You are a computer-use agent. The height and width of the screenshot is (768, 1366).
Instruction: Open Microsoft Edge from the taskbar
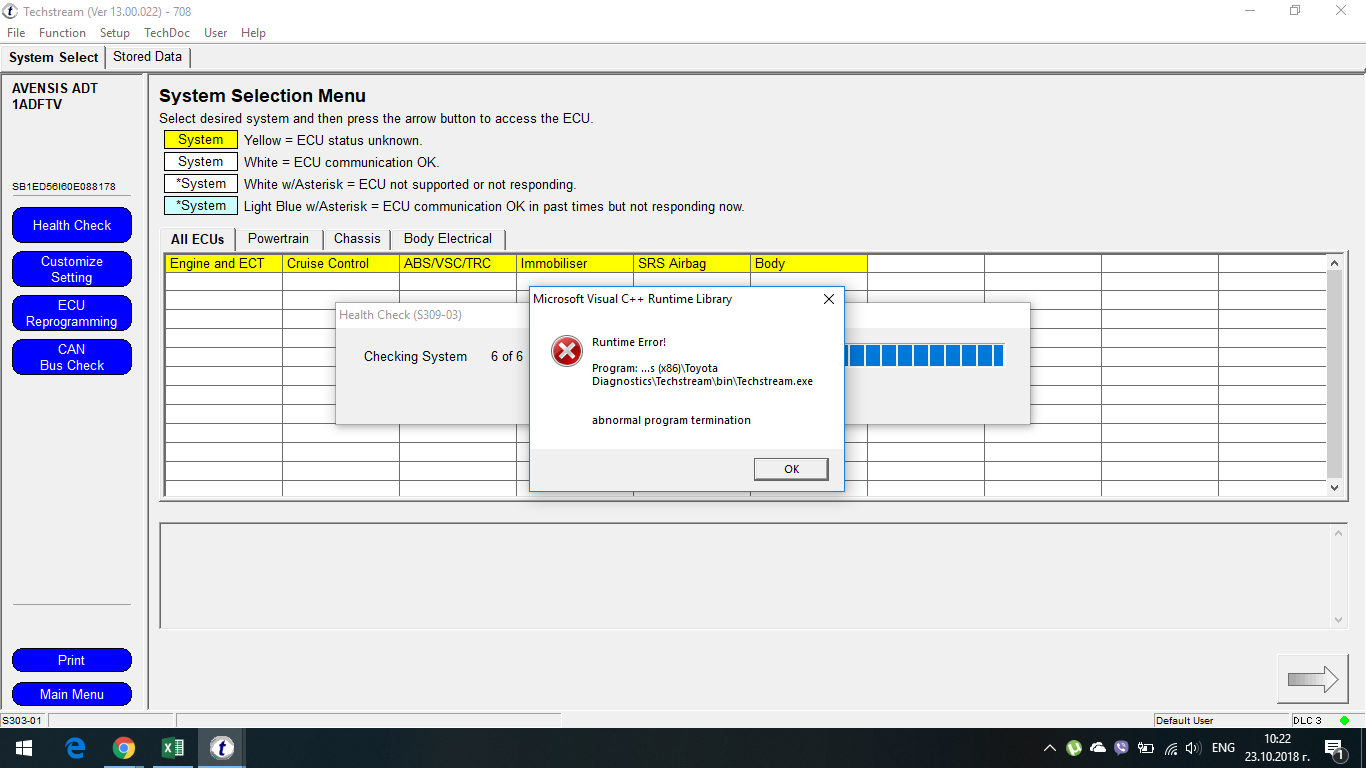click(x=75, y=748)
